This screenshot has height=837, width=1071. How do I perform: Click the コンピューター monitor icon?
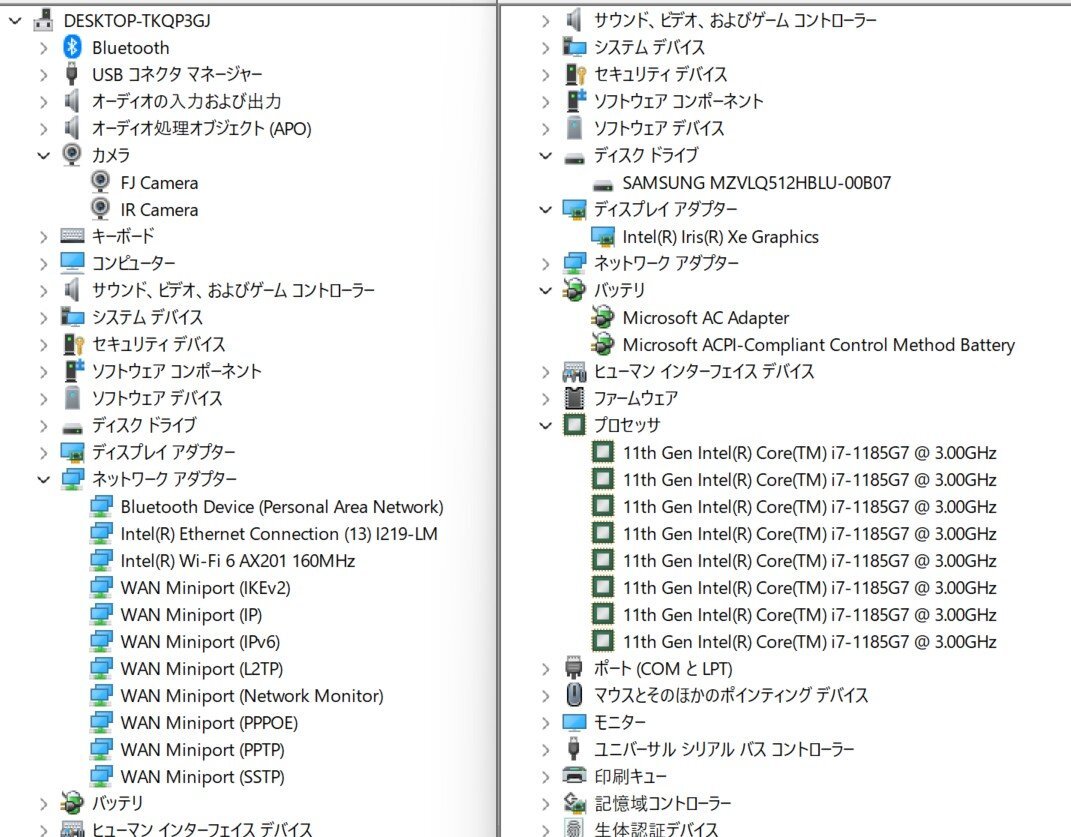coord(72,262)
